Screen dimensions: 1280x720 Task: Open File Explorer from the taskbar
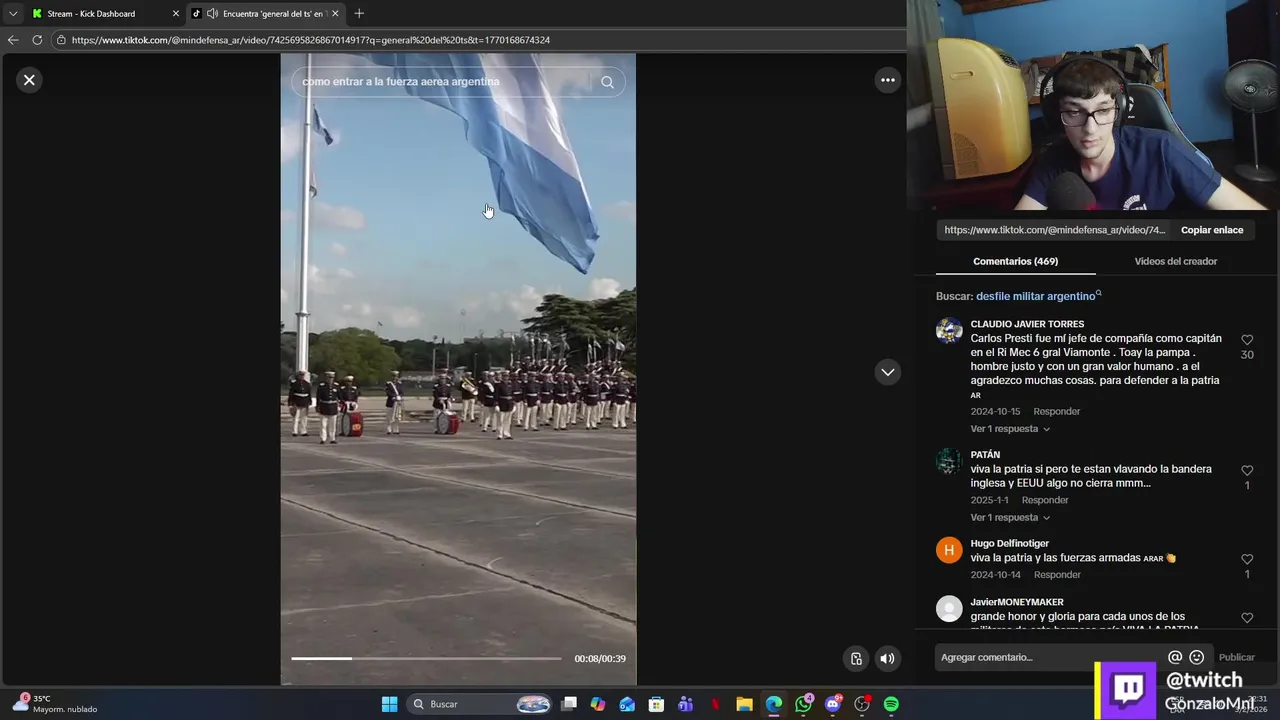(744, 704)
